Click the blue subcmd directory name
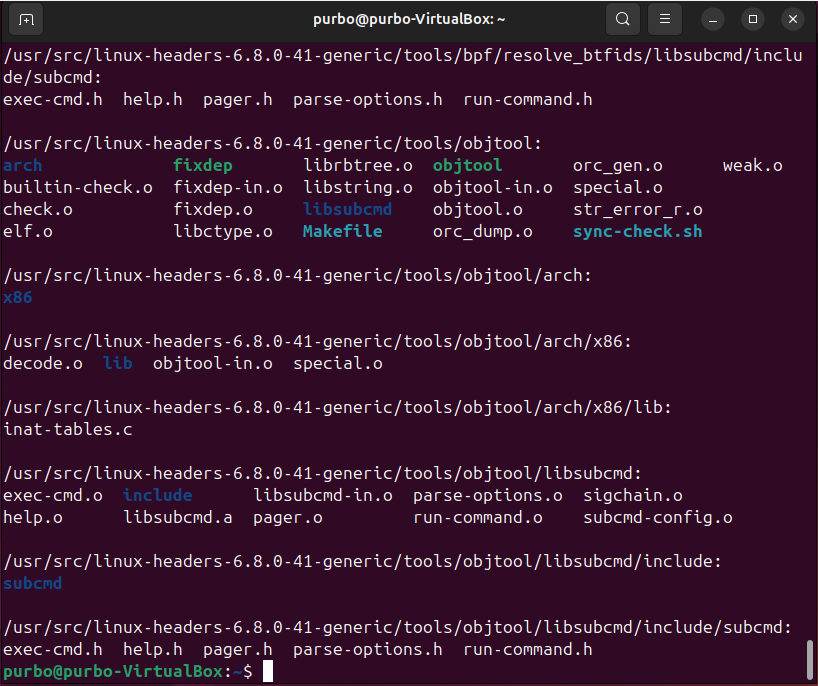Image resolution: width=818 pixels, height=686 pixels. tap(32, 583)
